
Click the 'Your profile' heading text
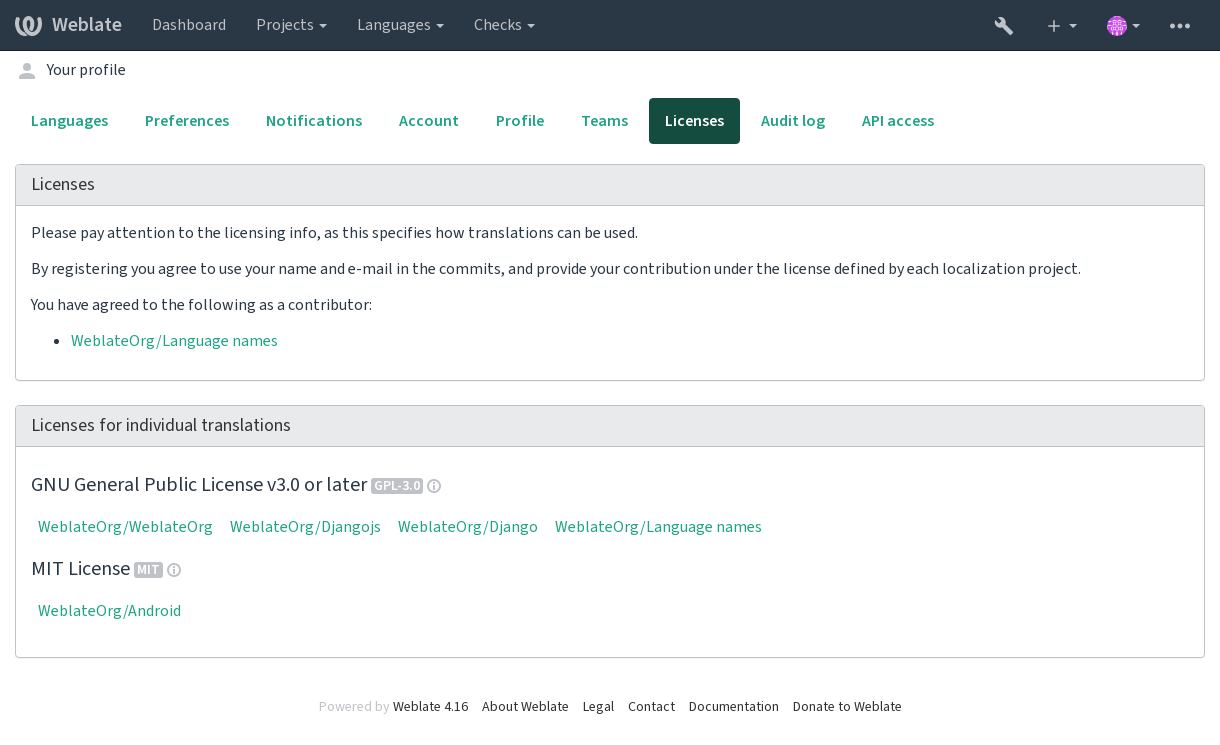[x=86, y=70]
